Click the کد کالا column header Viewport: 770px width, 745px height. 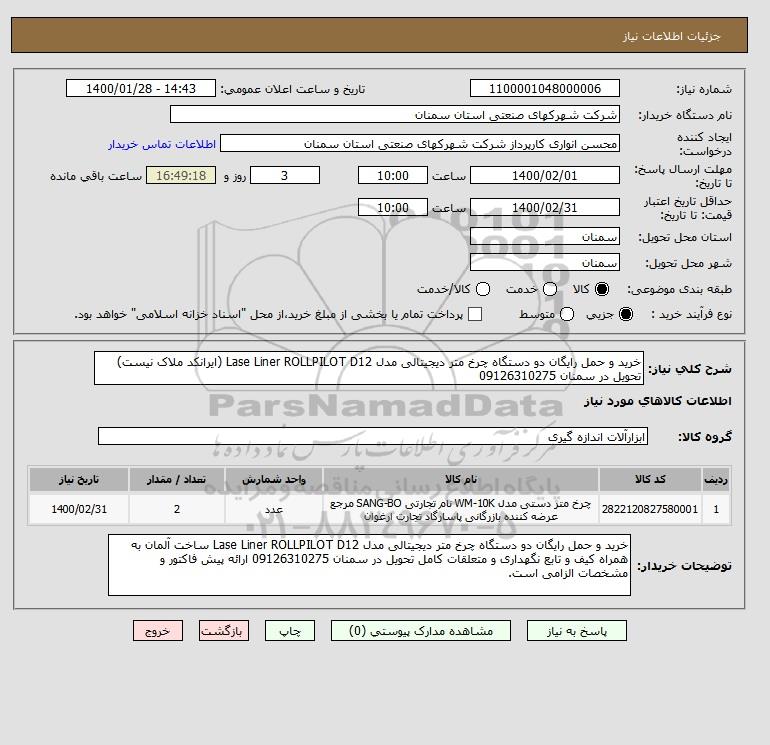(x=650, y=479)
